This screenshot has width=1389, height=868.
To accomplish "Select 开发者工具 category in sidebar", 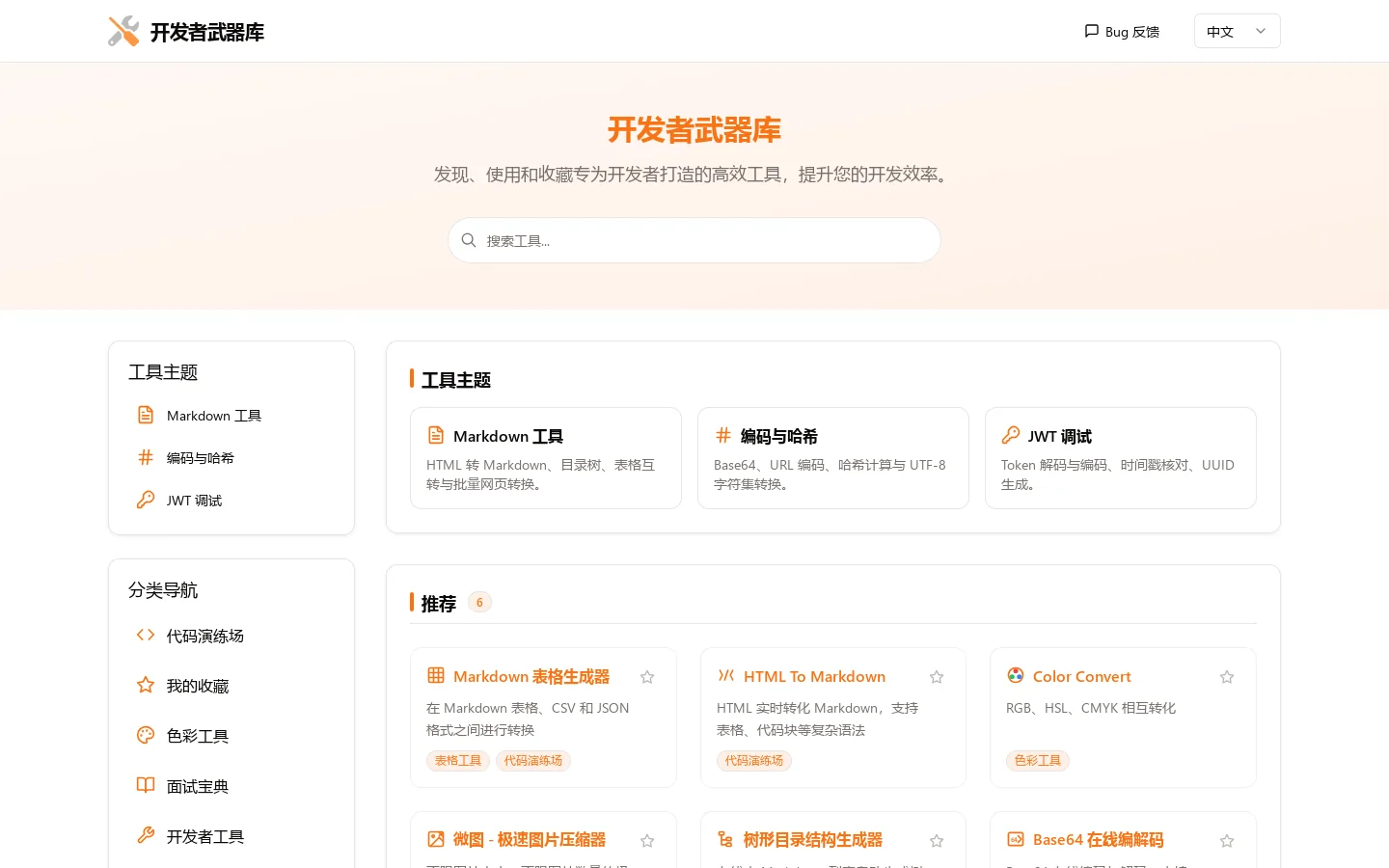I will tap(231, 835).
